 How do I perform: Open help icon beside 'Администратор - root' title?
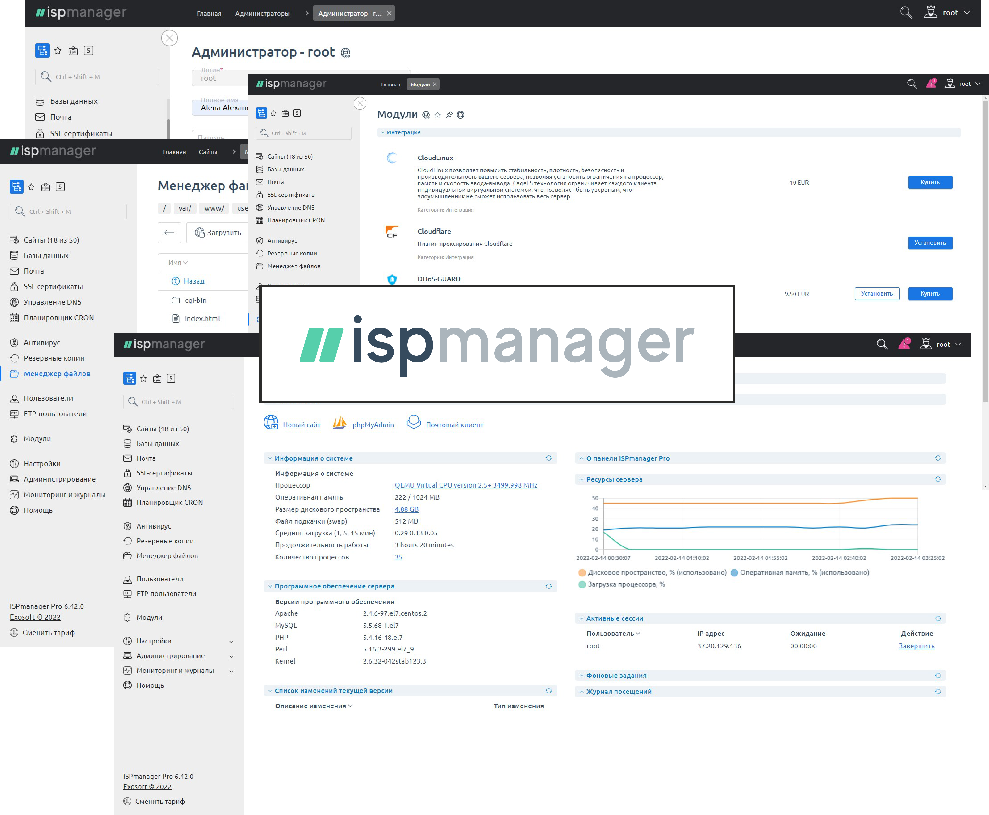click(x=346, y=53)
